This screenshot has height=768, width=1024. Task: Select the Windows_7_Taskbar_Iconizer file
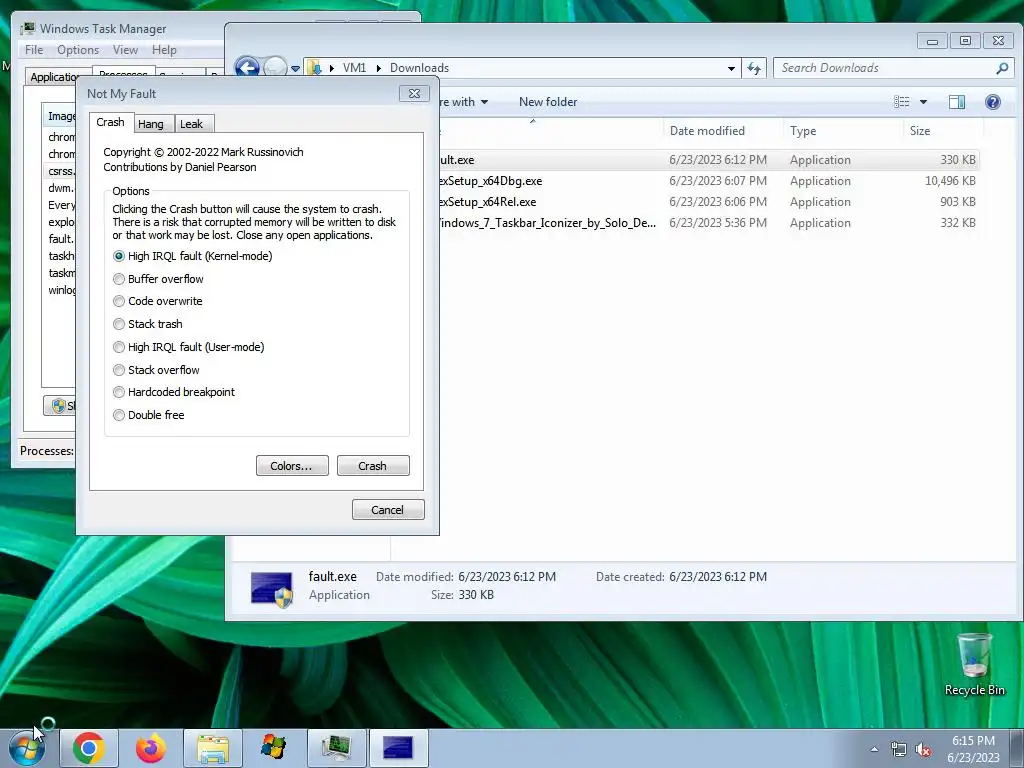(x=709, y=223)
